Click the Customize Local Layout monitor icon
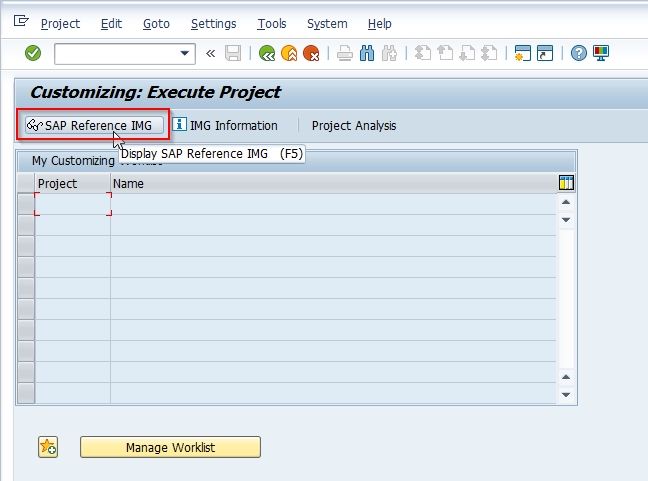This screenshot has height=481, width=648. click(601, 53)
